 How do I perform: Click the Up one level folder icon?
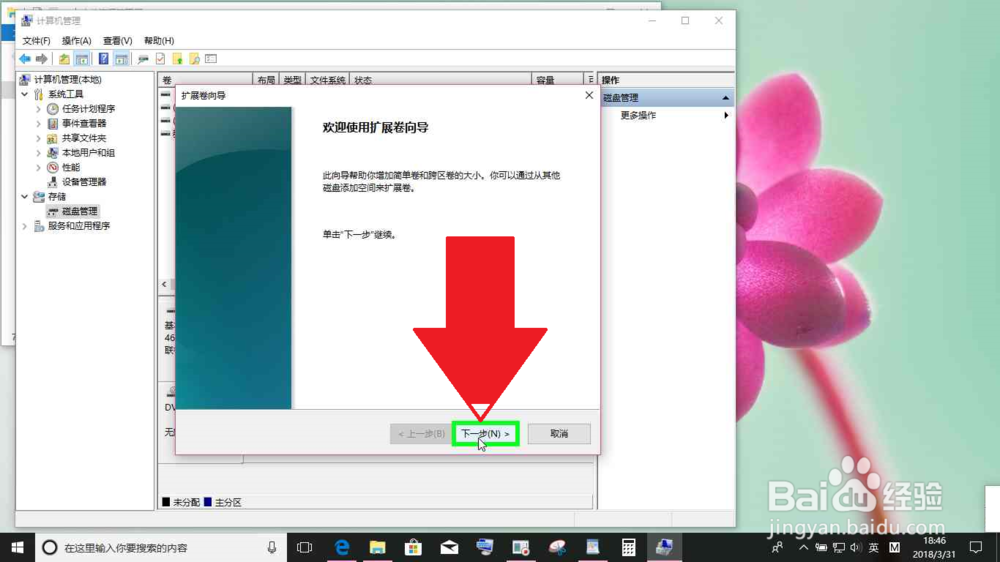(64, 59)
